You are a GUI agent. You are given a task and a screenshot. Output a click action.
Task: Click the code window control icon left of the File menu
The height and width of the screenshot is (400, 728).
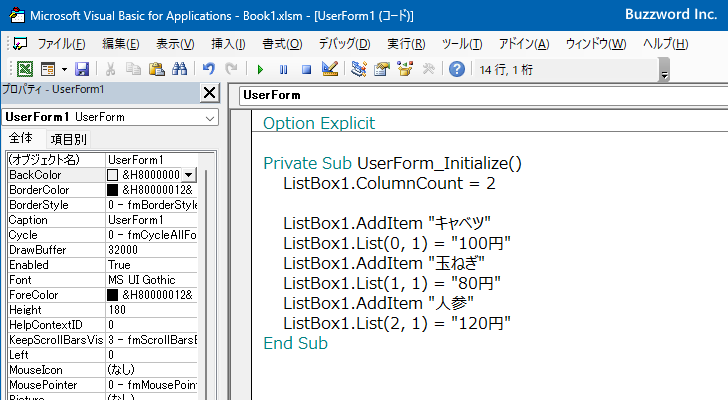pyautogui.click(x=20, y=44)
